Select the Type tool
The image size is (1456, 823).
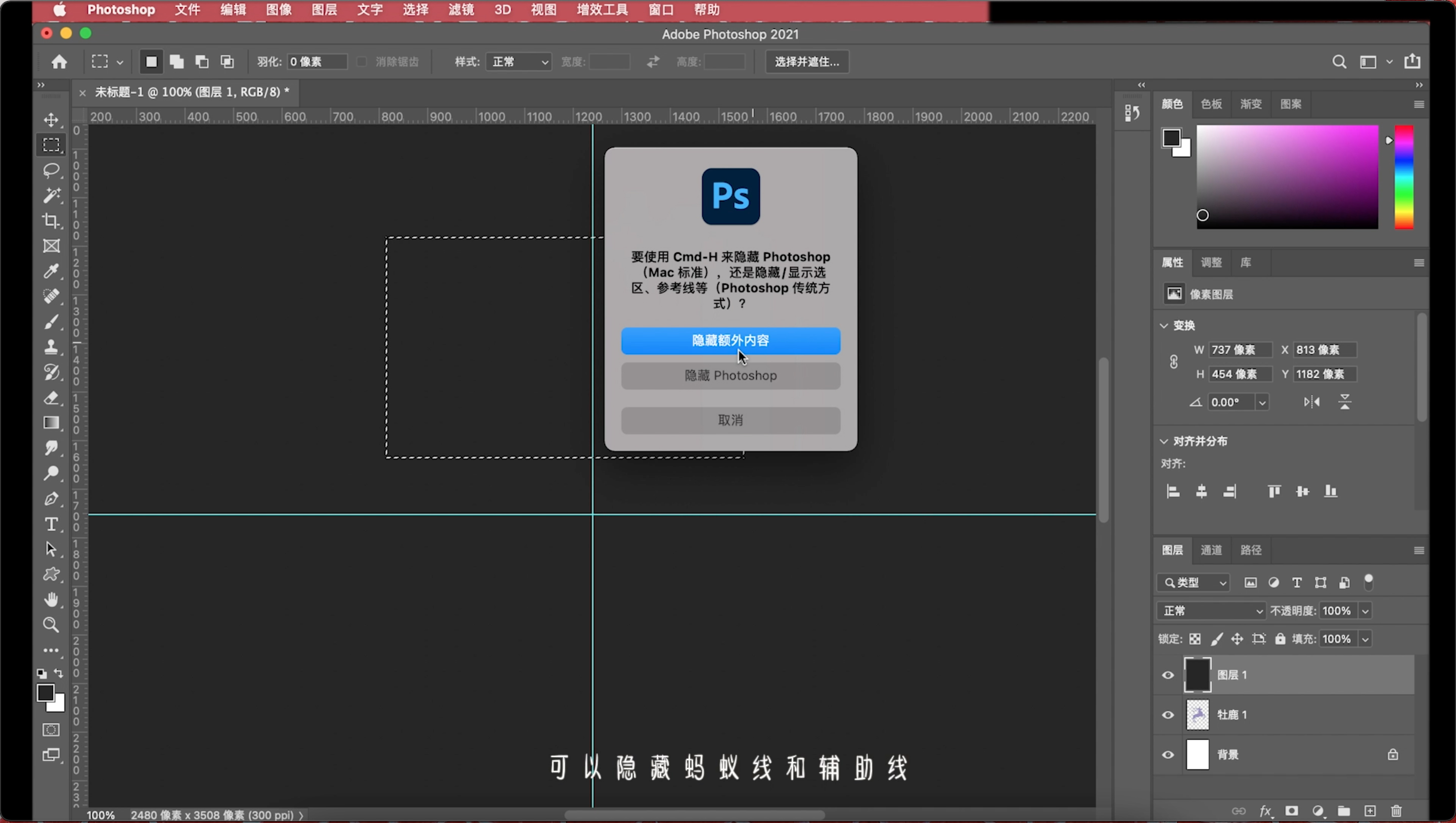[52, 524]
